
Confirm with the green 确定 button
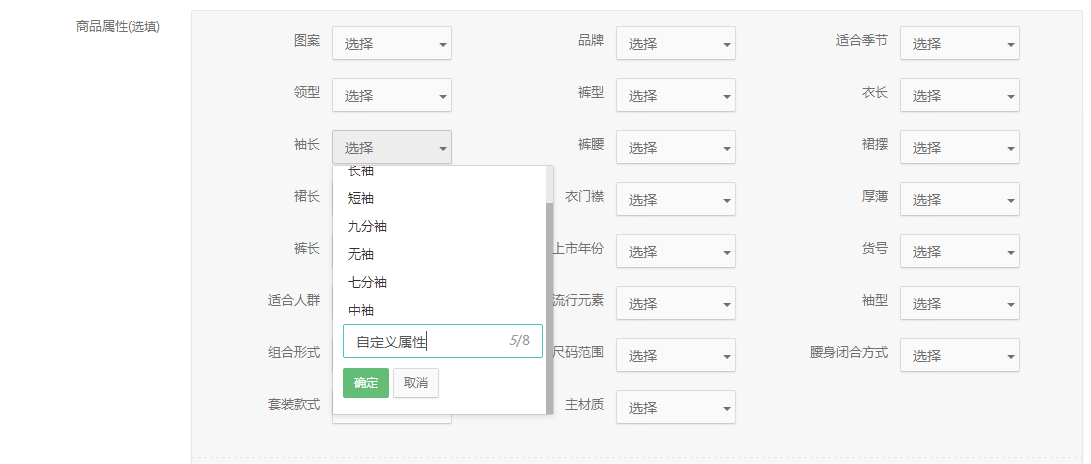[x=365, y=383]
